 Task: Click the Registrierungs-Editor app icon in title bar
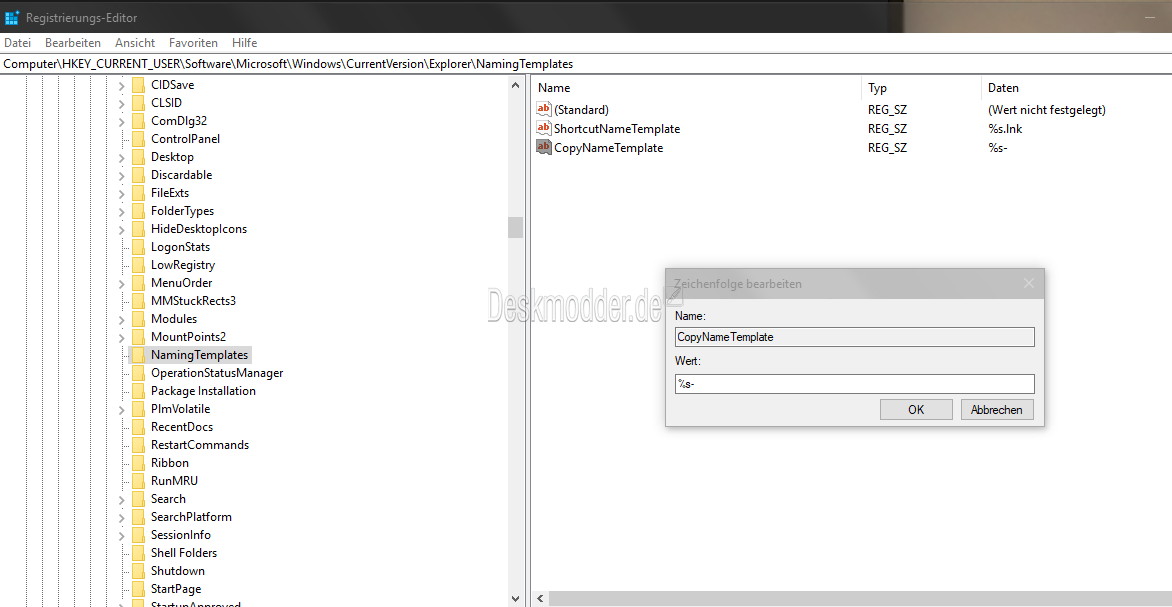(12, 16)
